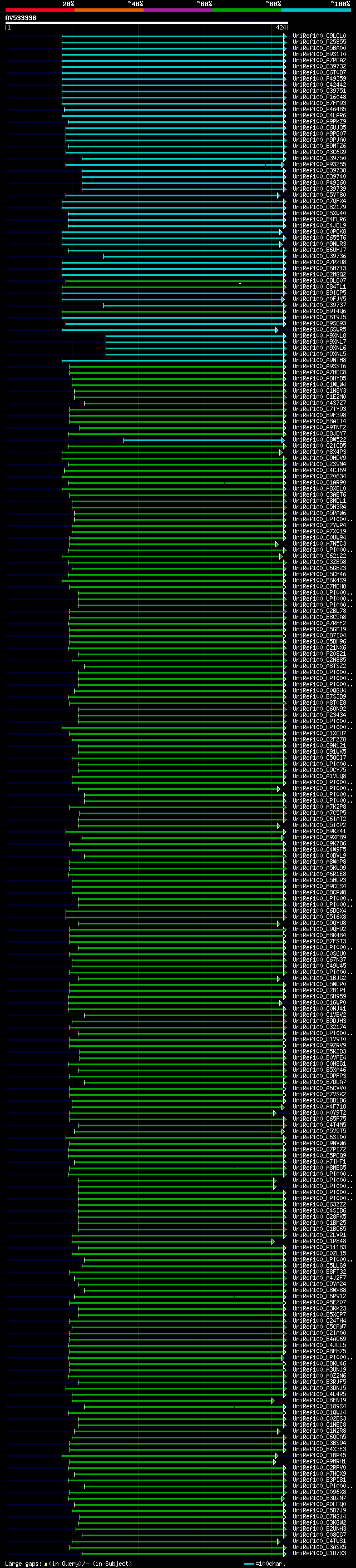The height and width of the screenshot is (1568, 356).
Task: Pick label UniRef100_Q39736
Action: (319, 256)
